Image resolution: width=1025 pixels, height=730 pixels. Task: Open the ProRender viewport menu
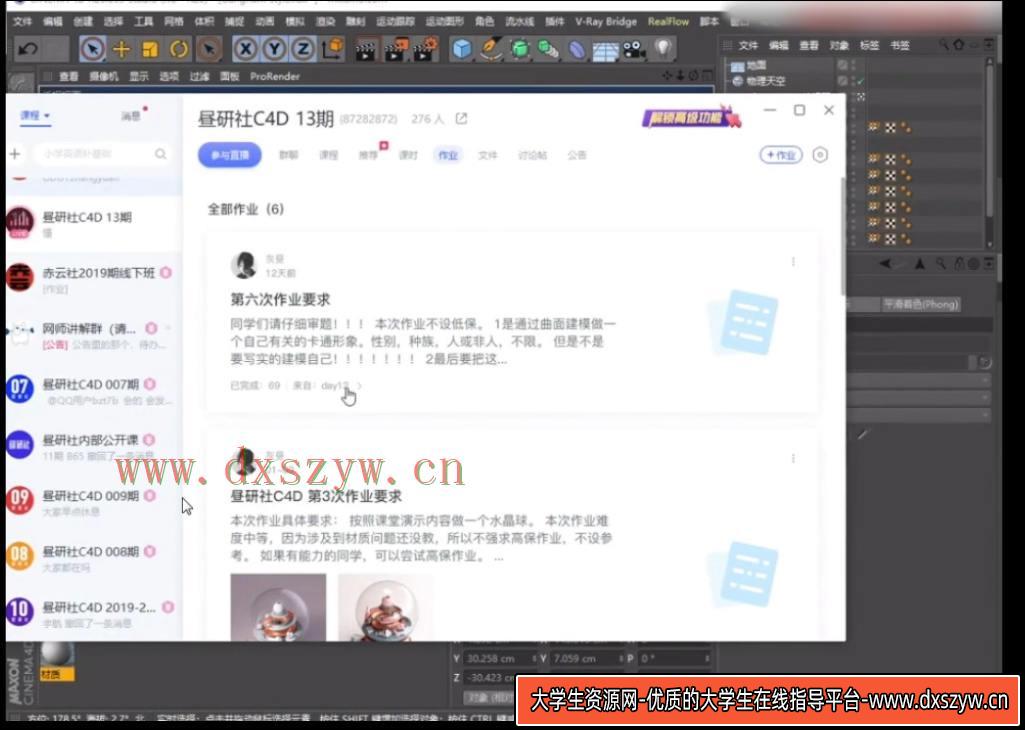coord(275,76)
